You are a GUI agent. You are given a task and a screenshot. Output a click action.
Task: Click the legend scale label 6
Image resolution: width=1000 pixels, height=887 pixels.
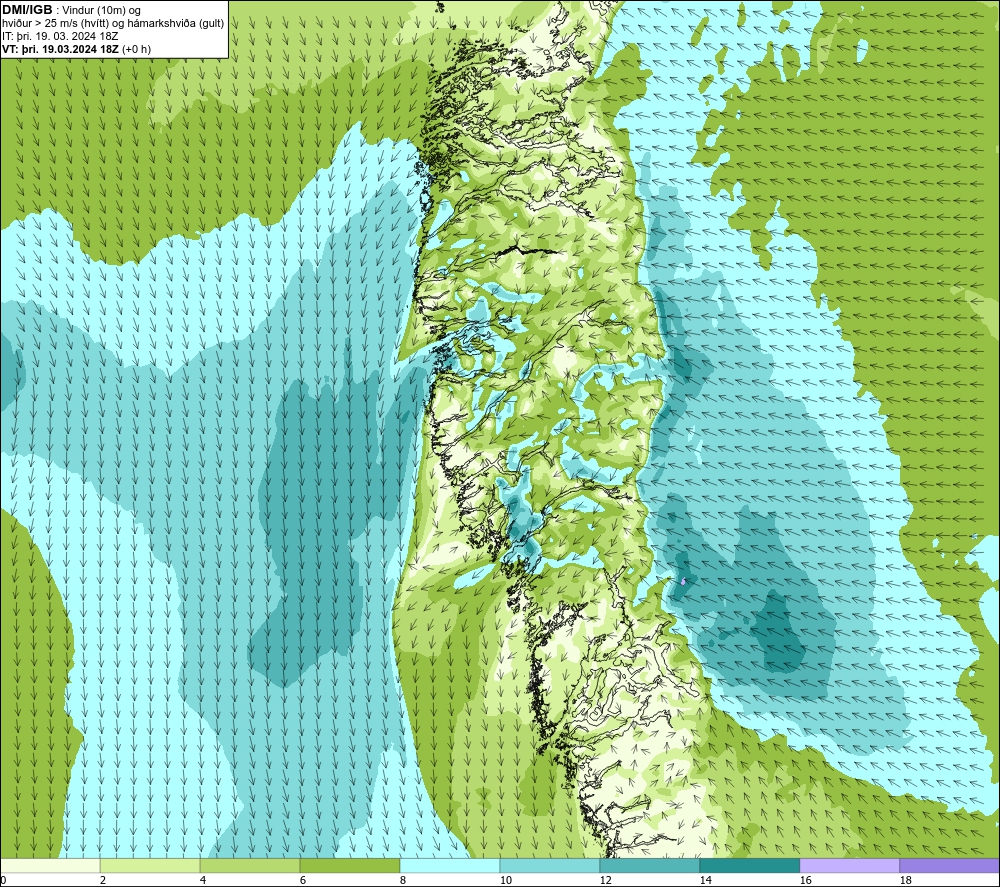[x=302, y=881]
